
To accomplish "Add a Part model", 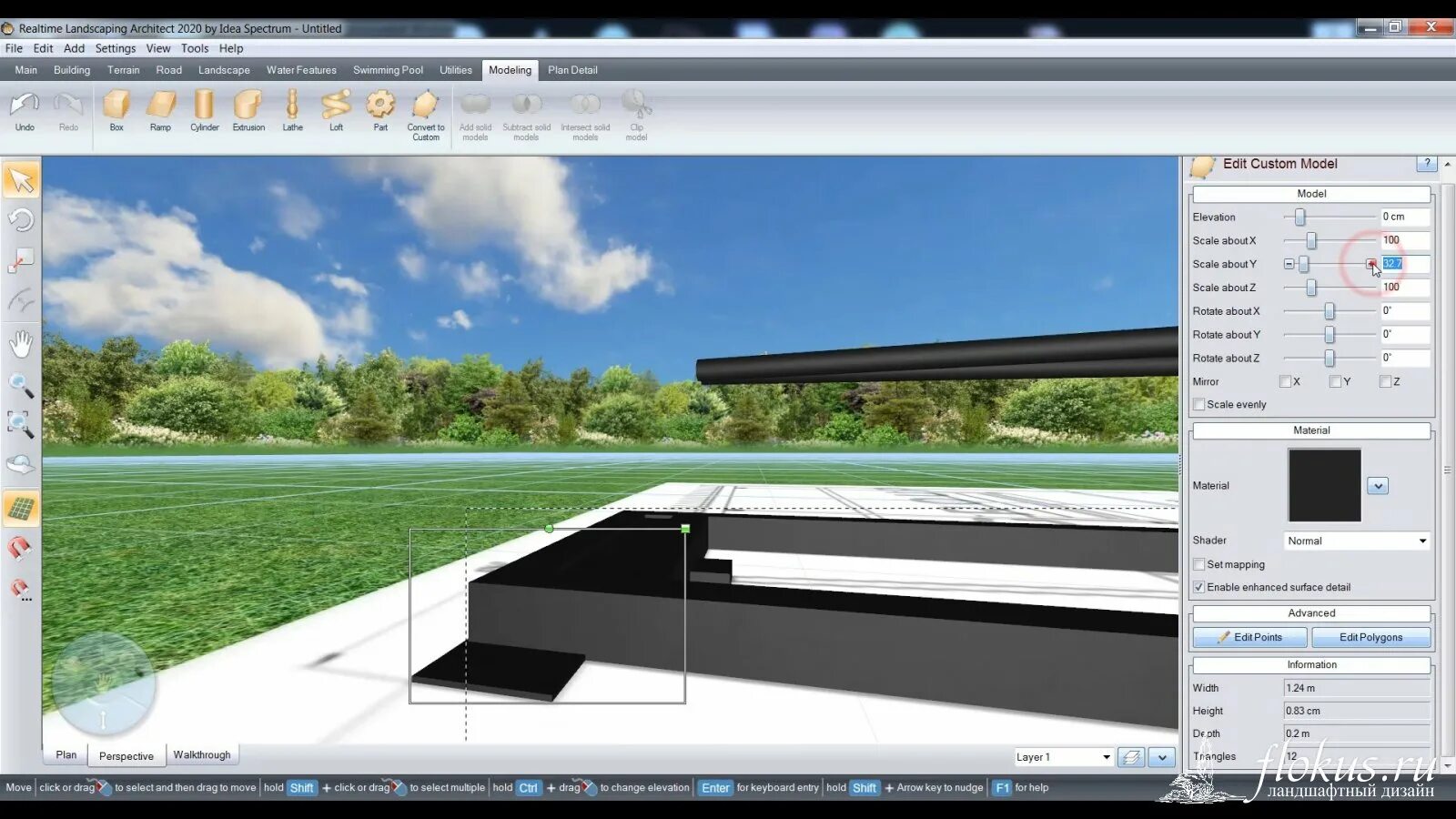I will [380, 106].
